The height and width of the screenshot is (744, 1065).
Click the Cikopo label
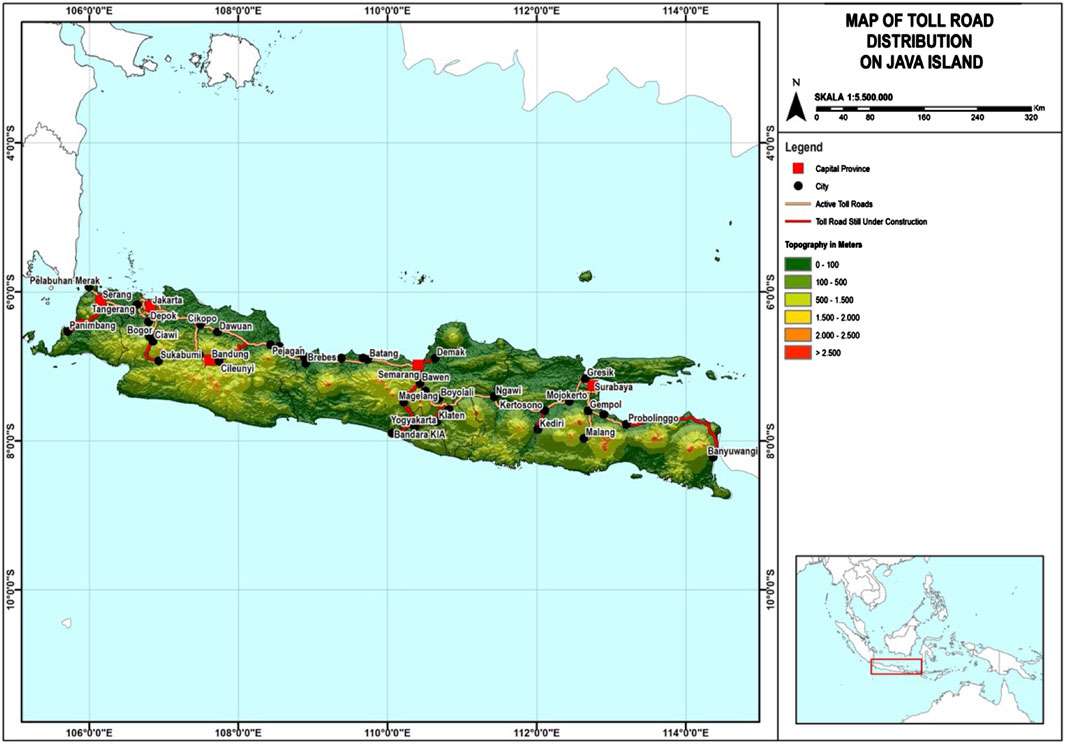tap(202, 318)
